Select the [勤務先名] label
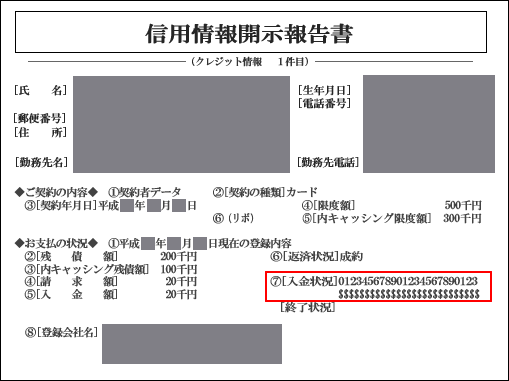Screen dimensions: 509x381 tap(41, 162)
